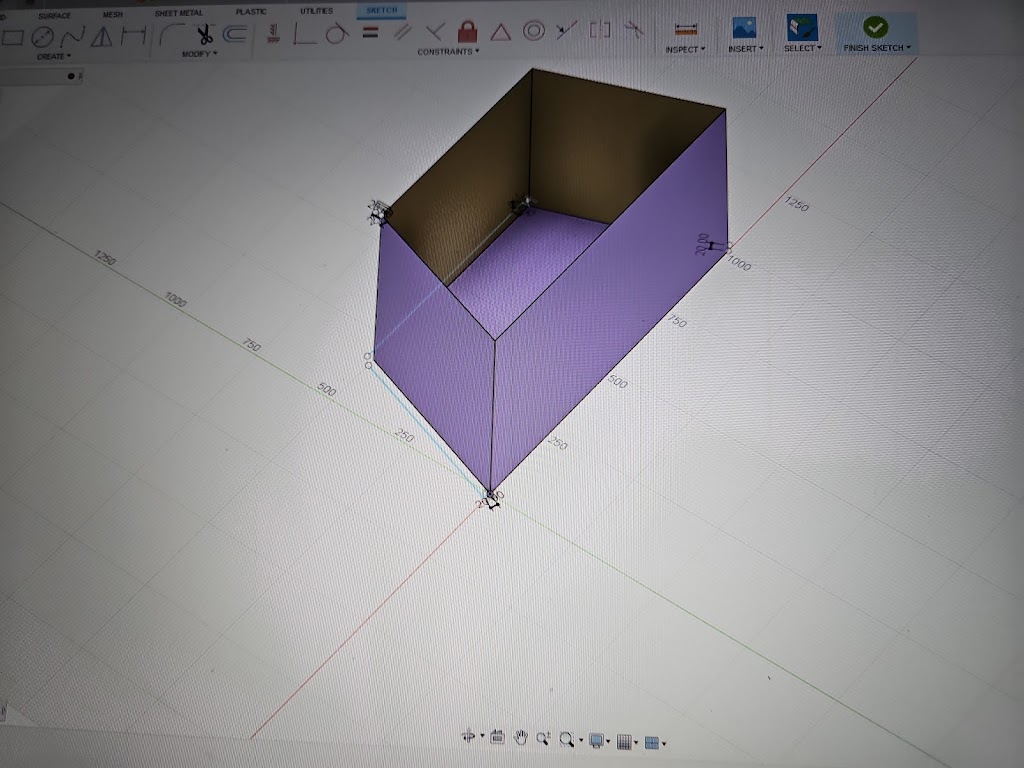Screen dimensions: 1024x768
Task: Open Display Settings monitor icon
Action: click(596, 741)
